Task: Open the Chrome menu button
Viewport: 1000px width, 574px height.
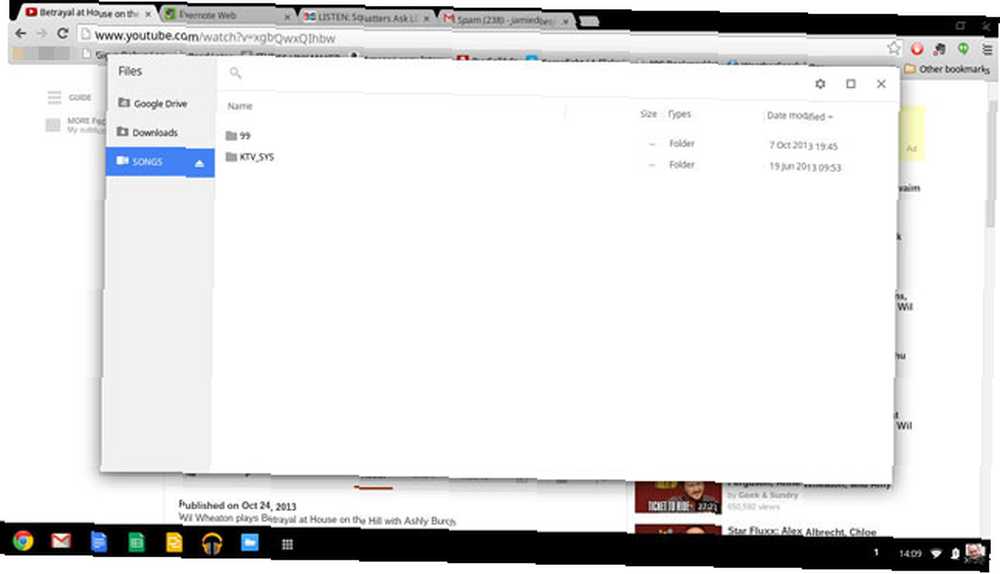Action: [987, 49]
